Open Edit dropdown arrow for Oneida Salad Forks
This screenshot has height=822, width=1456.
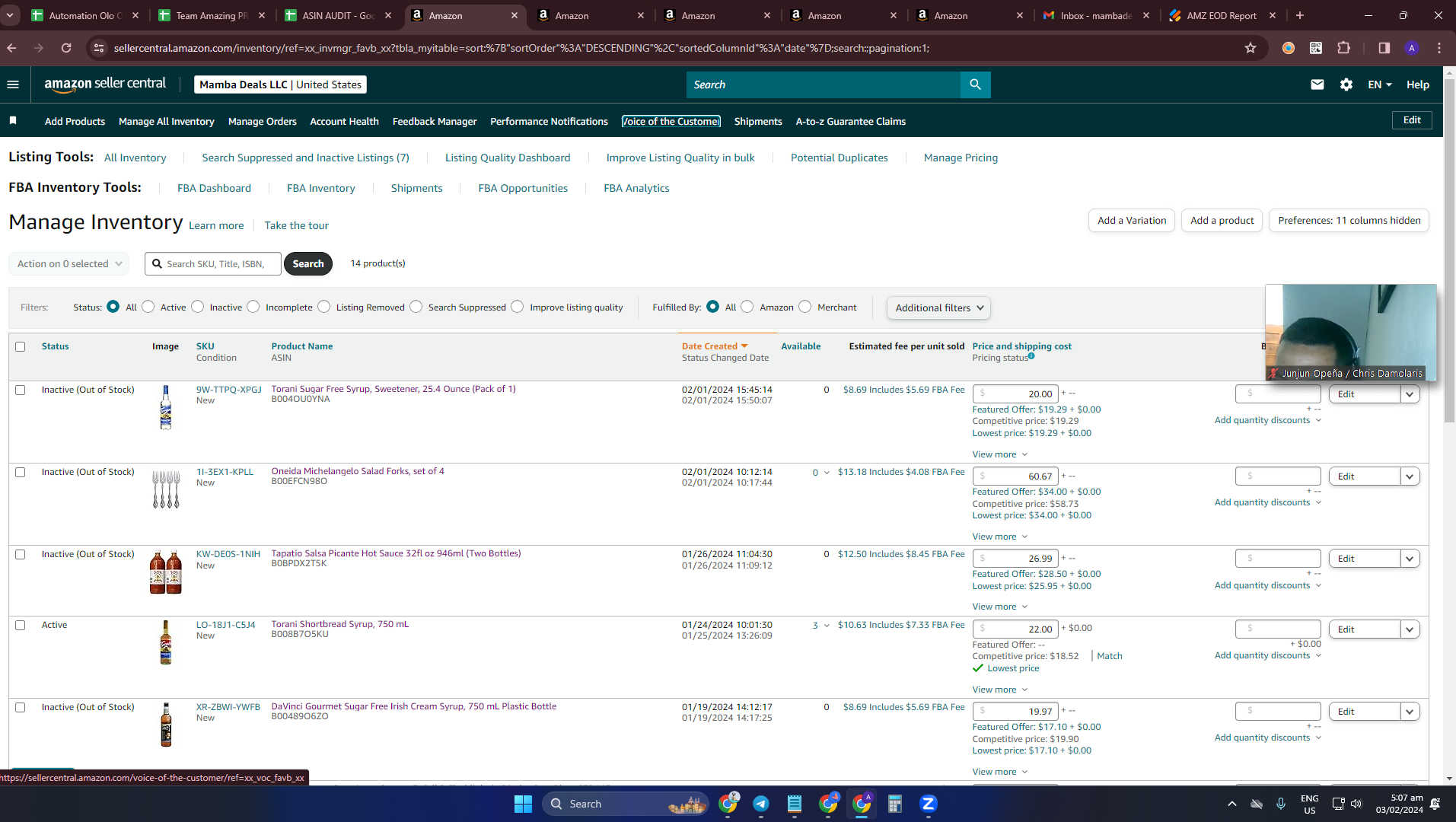coord(1410,476)
